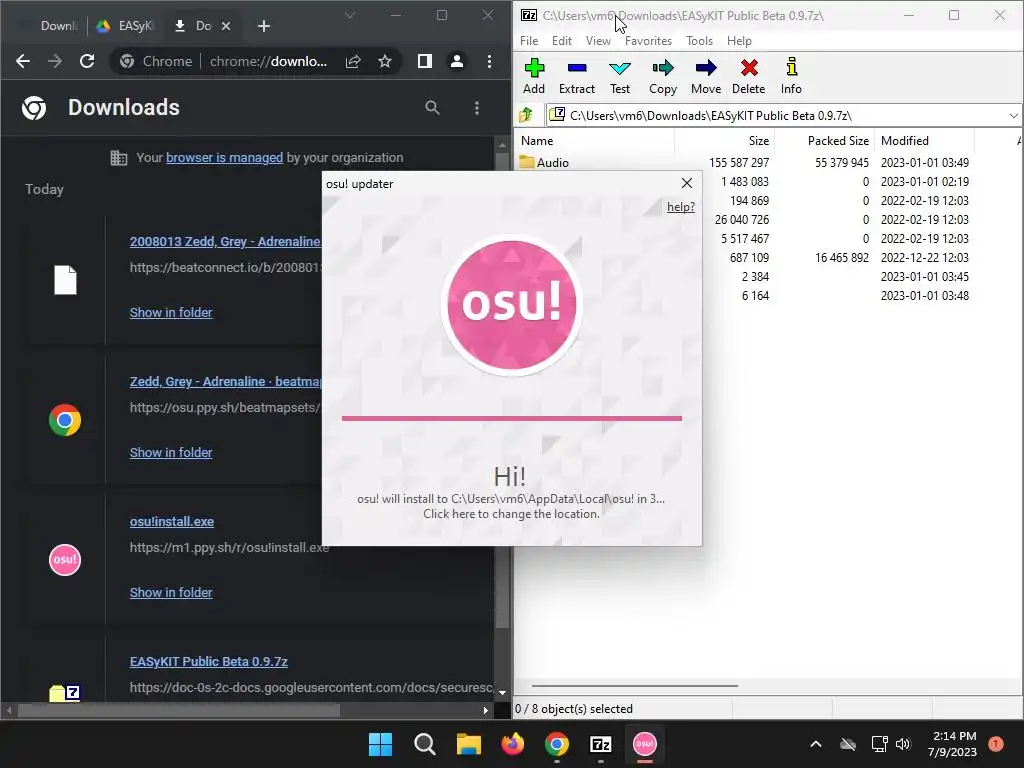1024x768 pixels.
Task: Click the Extract icon in 7-Zip
Action: click(x=577, y=76)
